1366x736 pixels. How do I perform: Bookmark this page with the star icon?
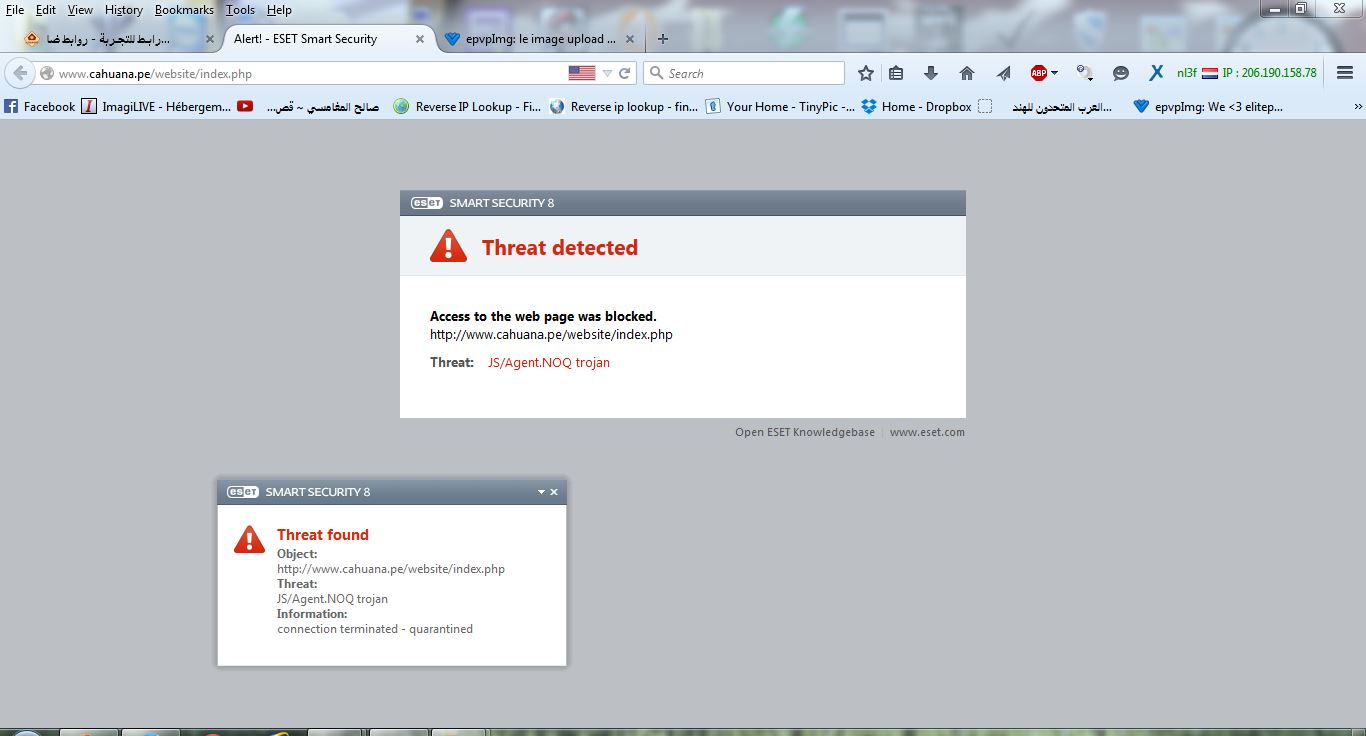[x=866, y=73]
